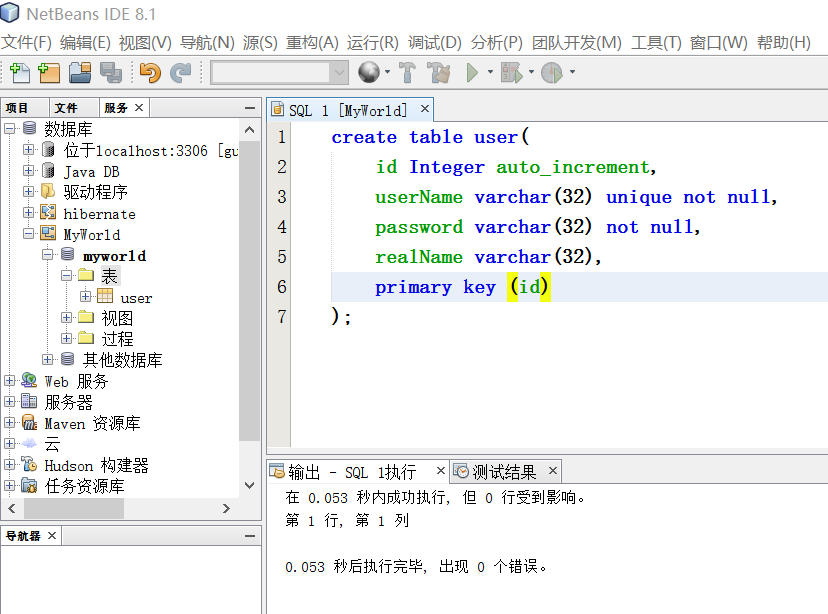
Task: Click the Build Project hammer icon
Action: 407,72
